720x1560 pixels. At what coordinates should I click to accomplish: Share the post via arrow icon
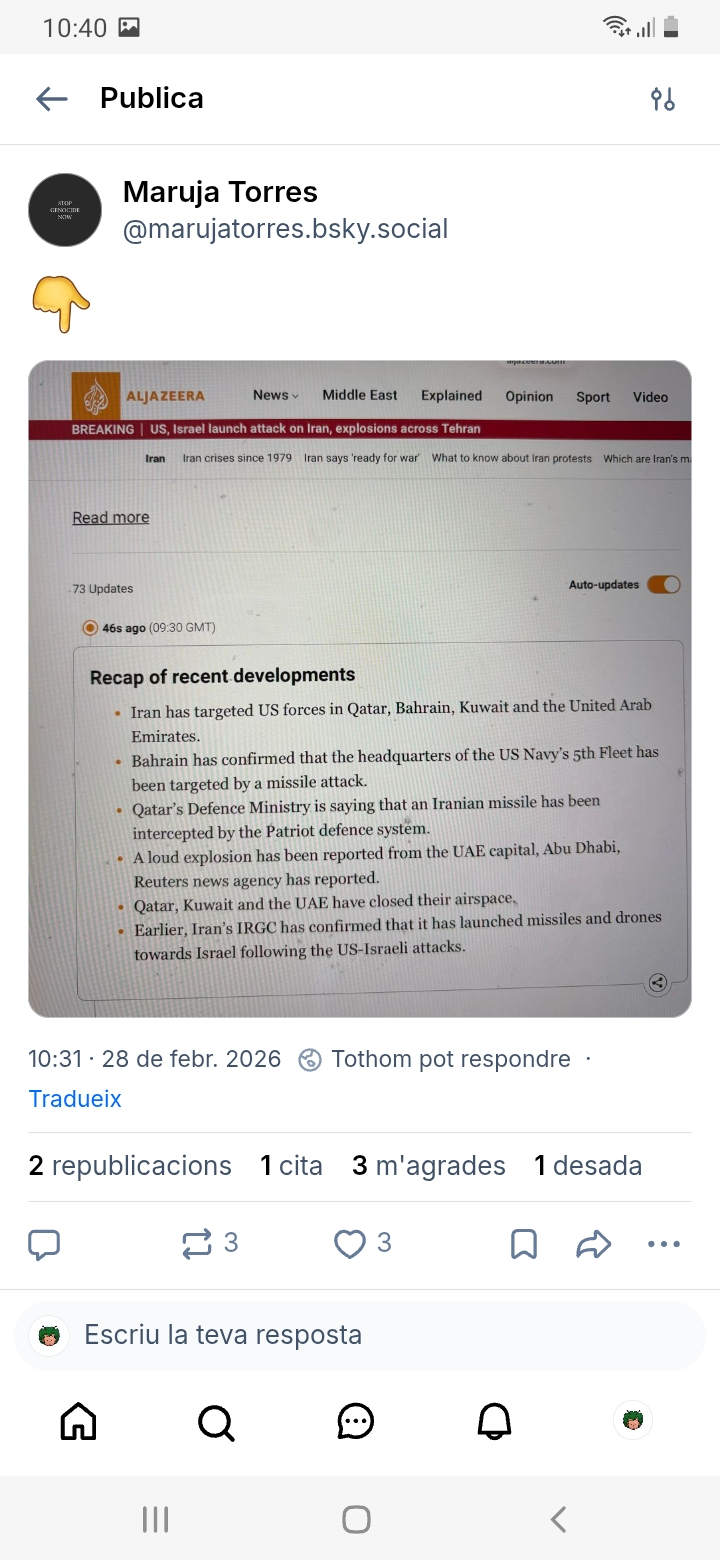(594, 1243)
